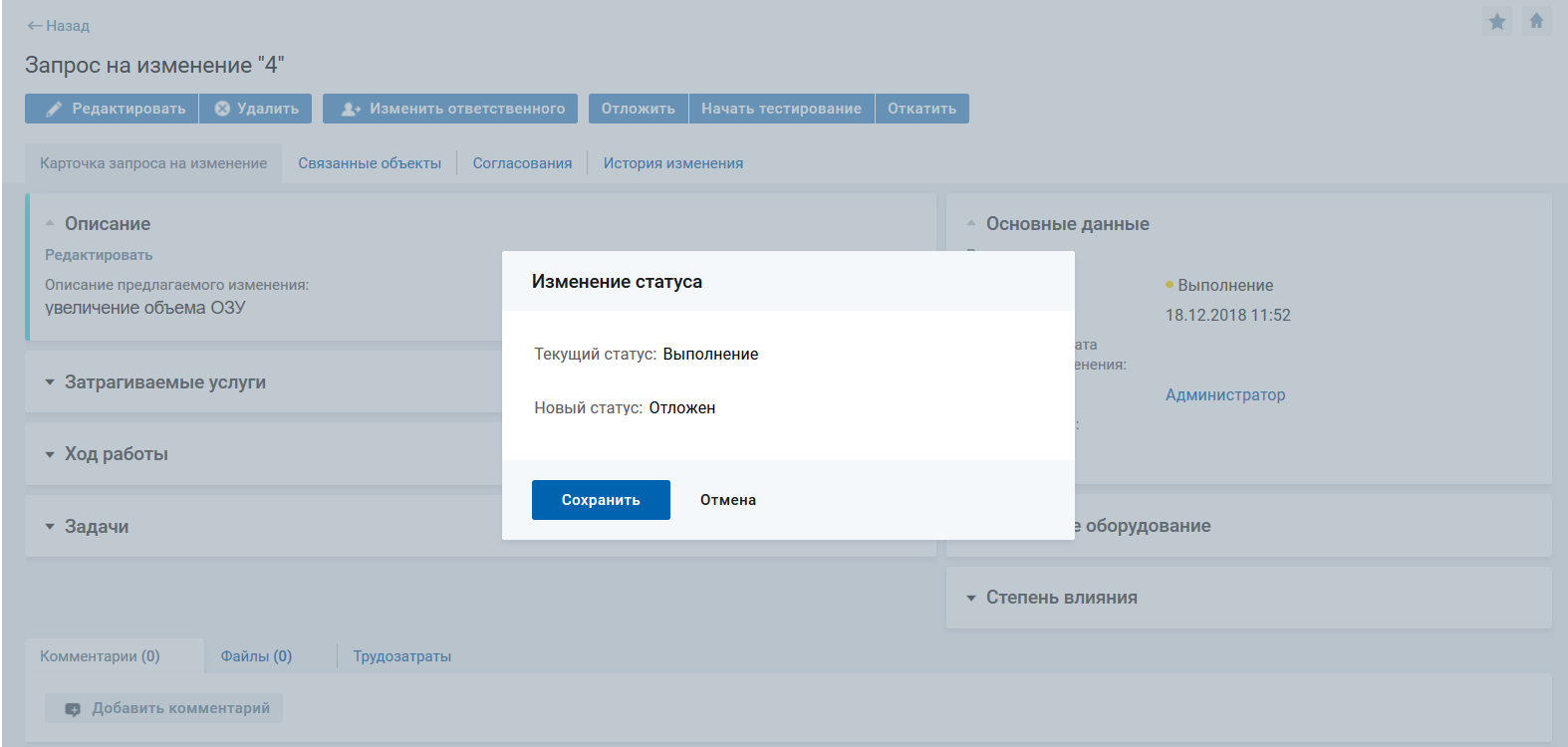Click the home icon

(1537, 21)
